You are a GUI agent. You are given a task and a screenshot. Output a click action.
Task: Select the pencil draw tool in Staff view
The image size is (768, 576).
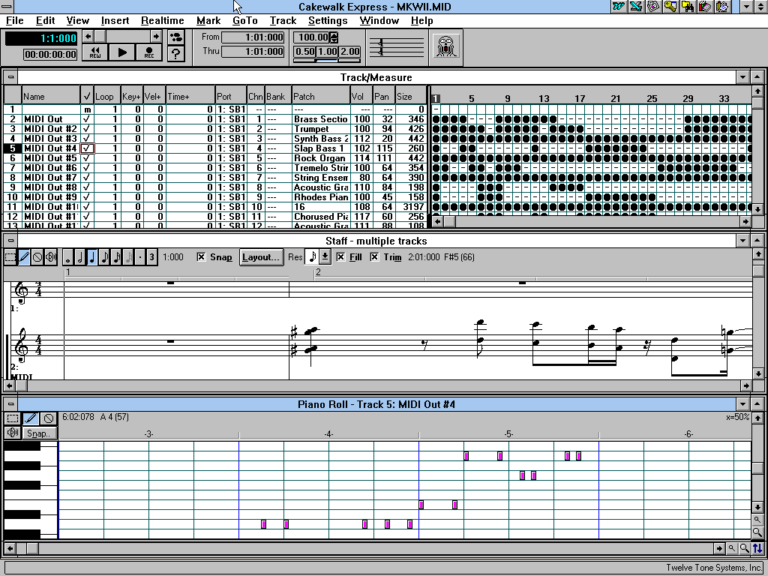click(24, 257)
